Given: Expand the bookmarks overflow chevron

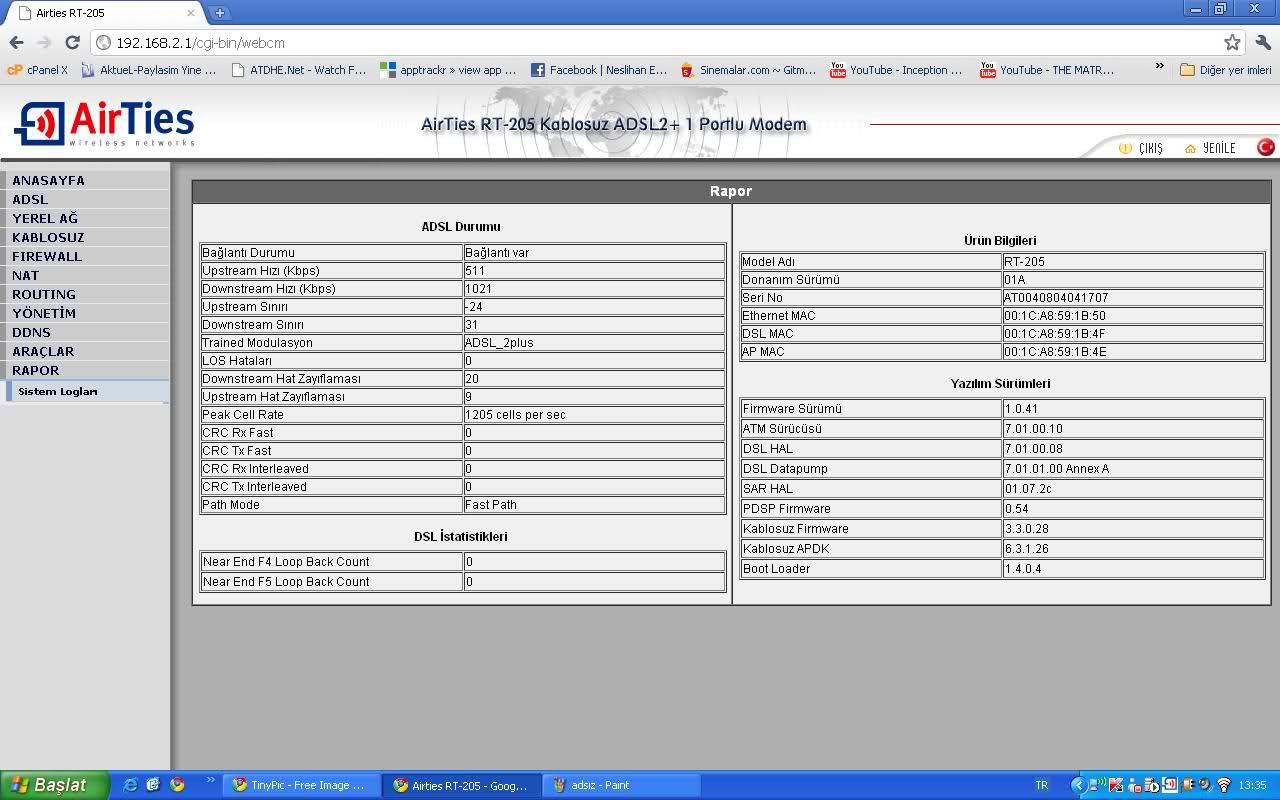Looking at the screenshot, I should 1160,67.
